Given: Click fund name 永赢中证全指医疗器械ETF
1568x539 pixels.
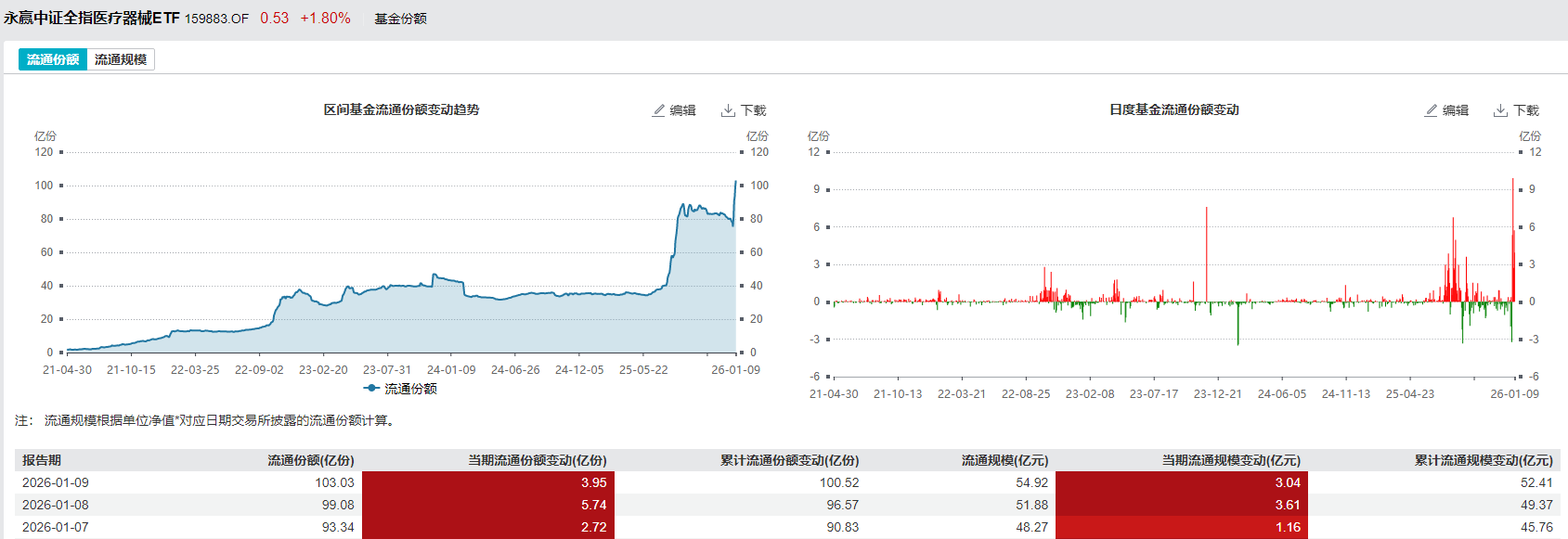Looking at the screenshot, I should [91, 19].
